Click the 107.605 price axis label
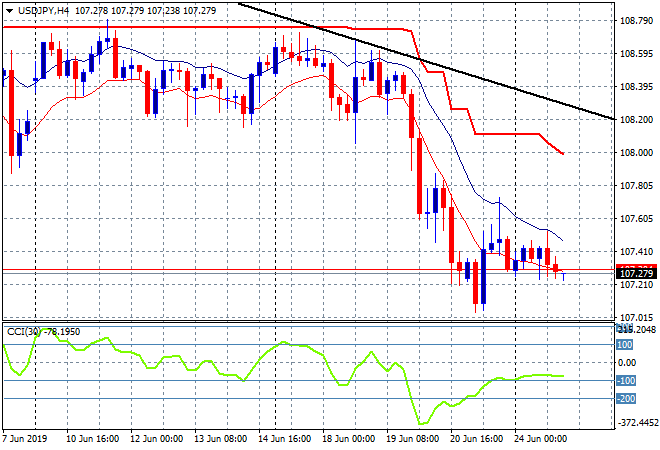 click(x=636, y=218)
